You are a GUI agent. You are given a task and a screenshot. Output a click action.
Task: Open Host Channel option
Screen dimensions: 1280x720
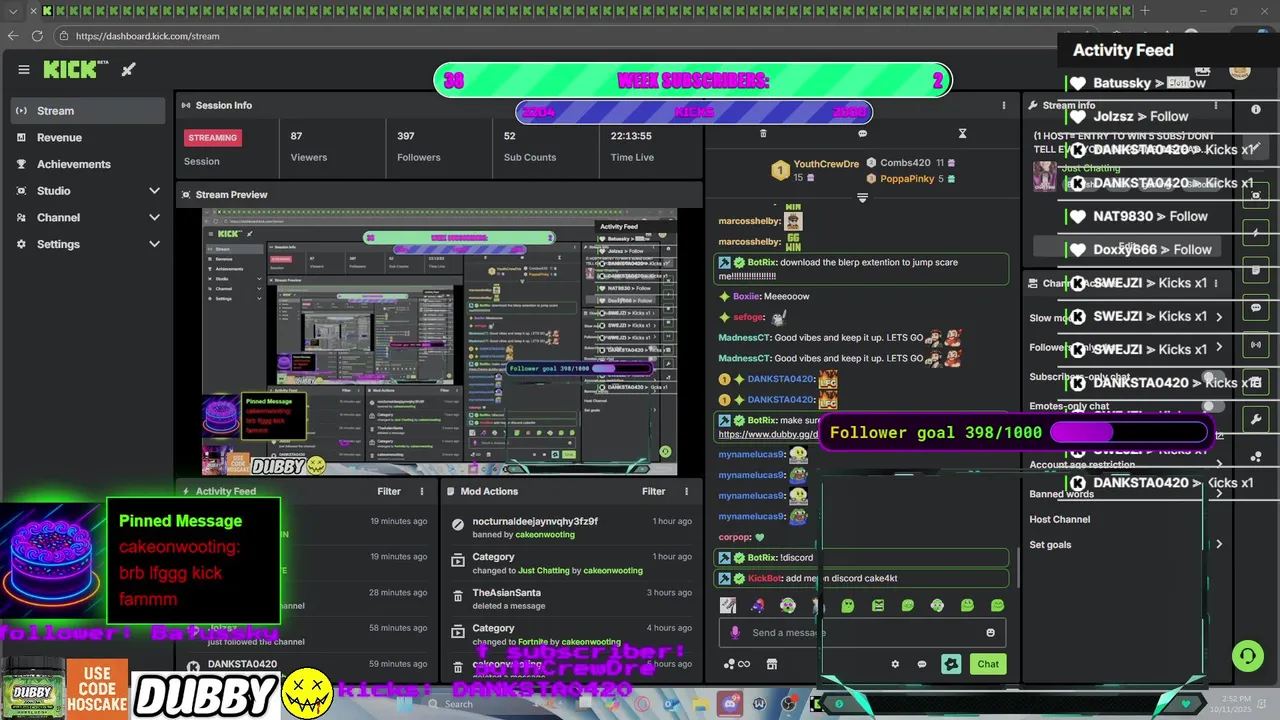[x=1060, y=520]
